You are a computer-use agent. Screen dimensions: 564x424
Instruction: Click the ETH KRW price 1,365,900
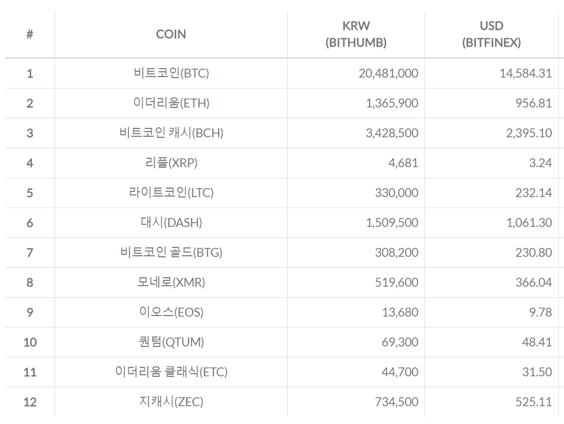coord(392,104)
